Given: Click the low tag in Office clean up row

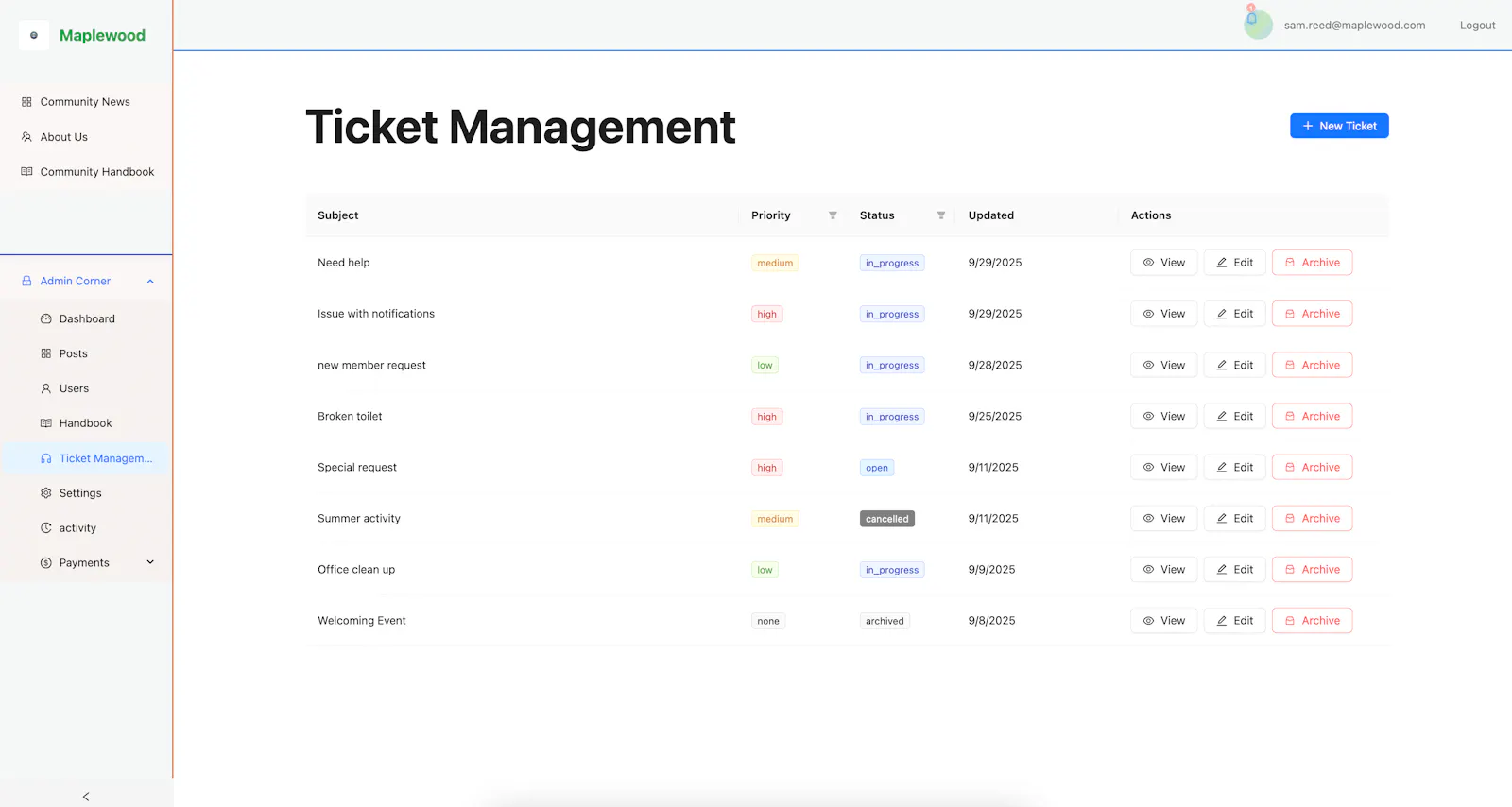Looking at the screenshot, I should point(765,570).
